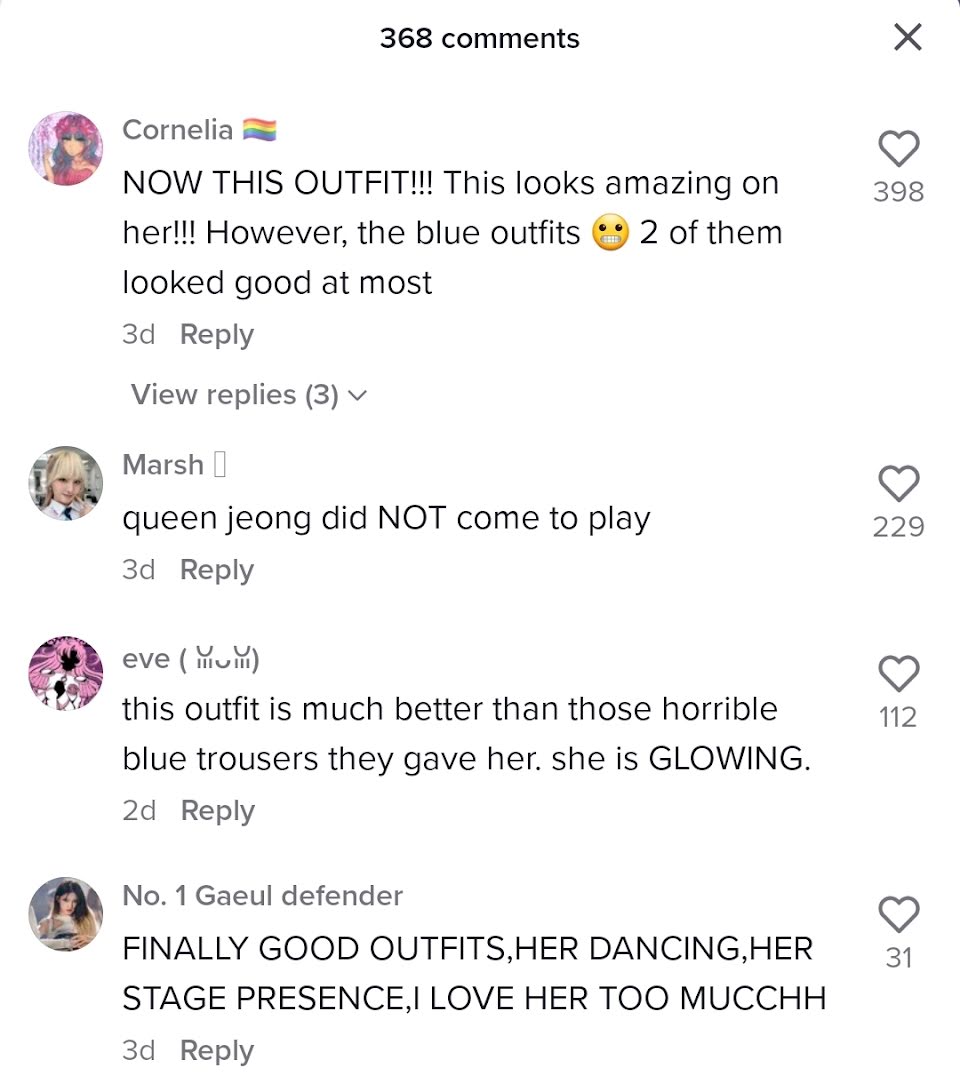
Task: Like eve's comment about blue trousers
Action: (899, 674)
